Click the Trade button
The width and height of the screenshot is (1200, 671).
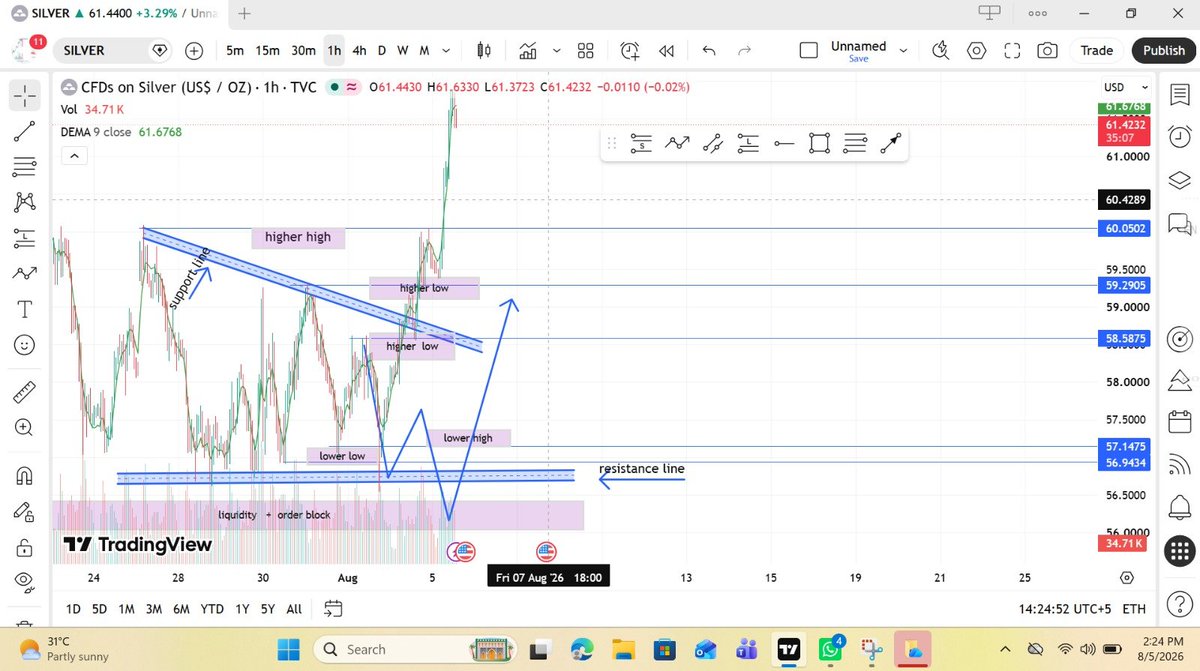click(x=1096, y=50)
